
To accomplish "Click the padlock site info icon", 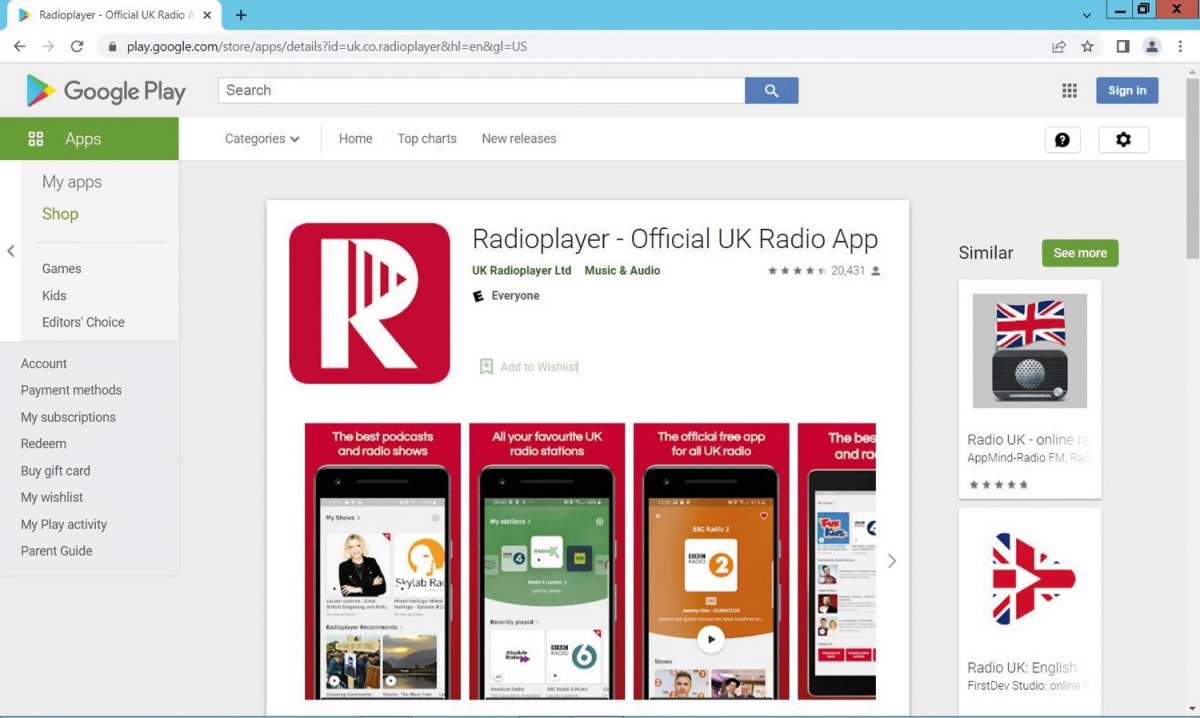I will click(111, 47).
